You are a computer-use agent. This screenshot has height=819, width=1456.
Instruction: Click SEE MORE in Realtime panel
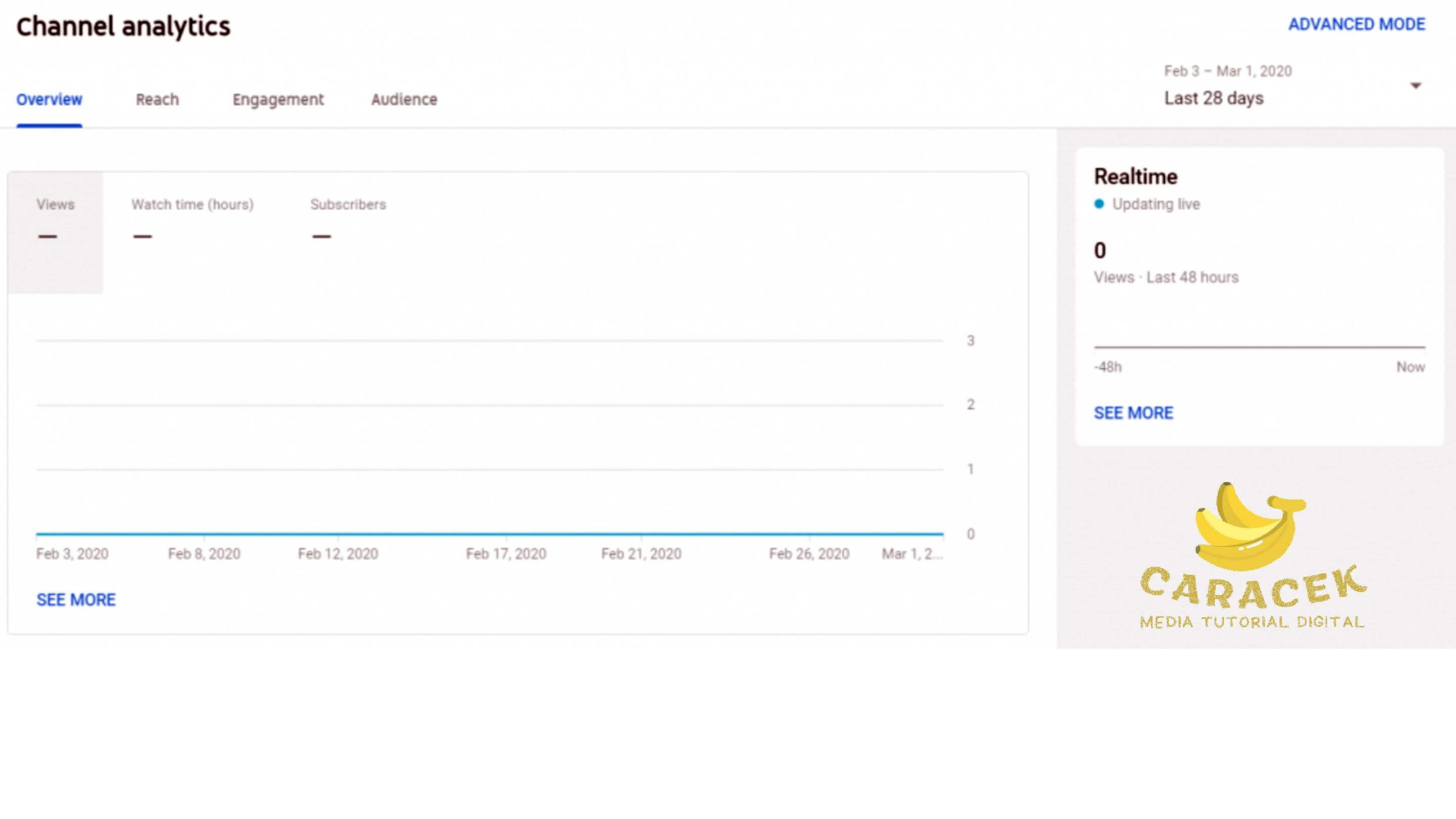click(1133, 413)
